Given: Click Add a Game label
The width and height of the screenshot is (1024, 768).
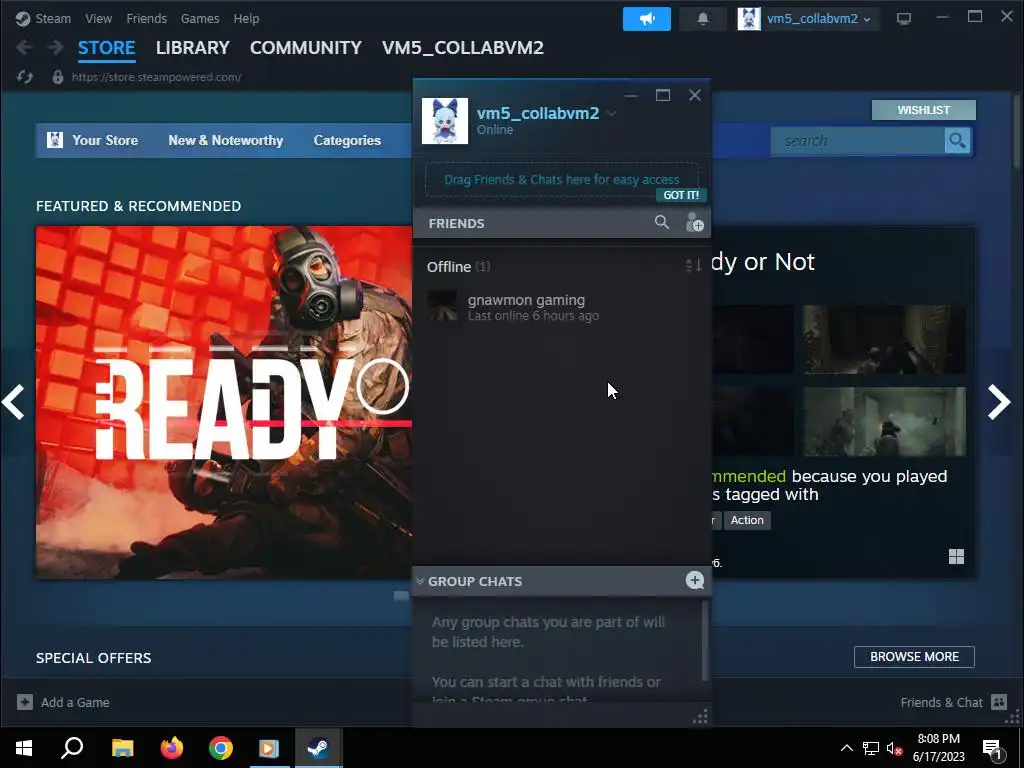Looking at the screenshot, I should point(75,702).
